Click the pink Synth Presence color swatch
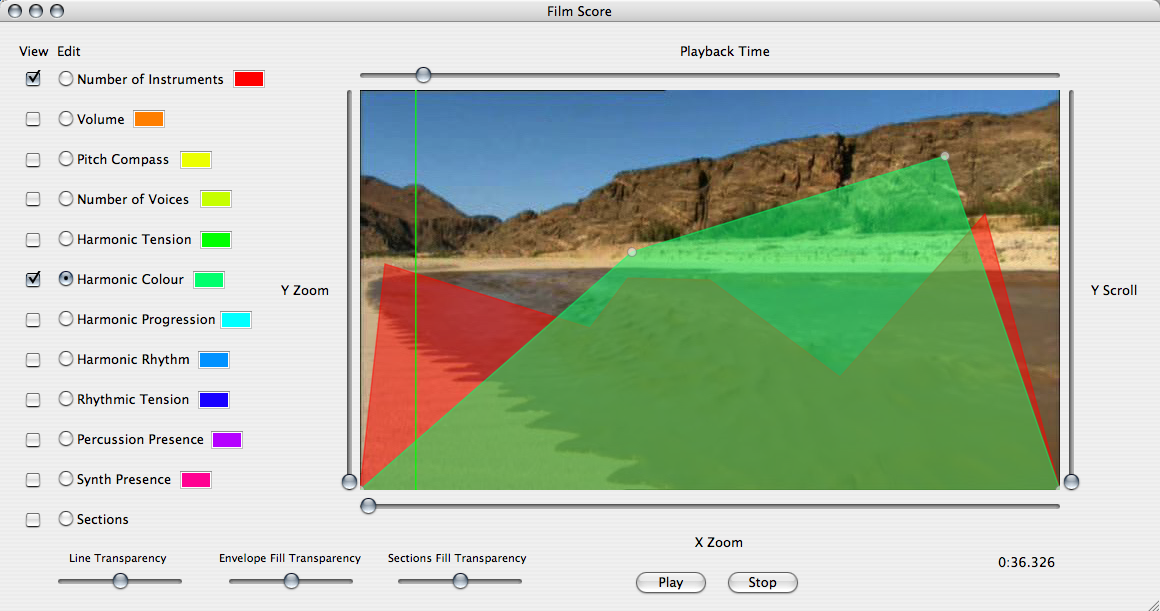Viewport: 1160px width, 611px height. pos(195,480)
